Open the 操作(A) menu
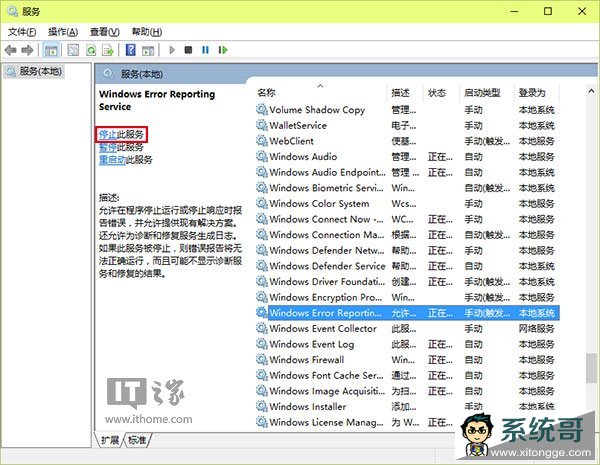Screen dimensions: 600x465 click(x=63, y=32)
